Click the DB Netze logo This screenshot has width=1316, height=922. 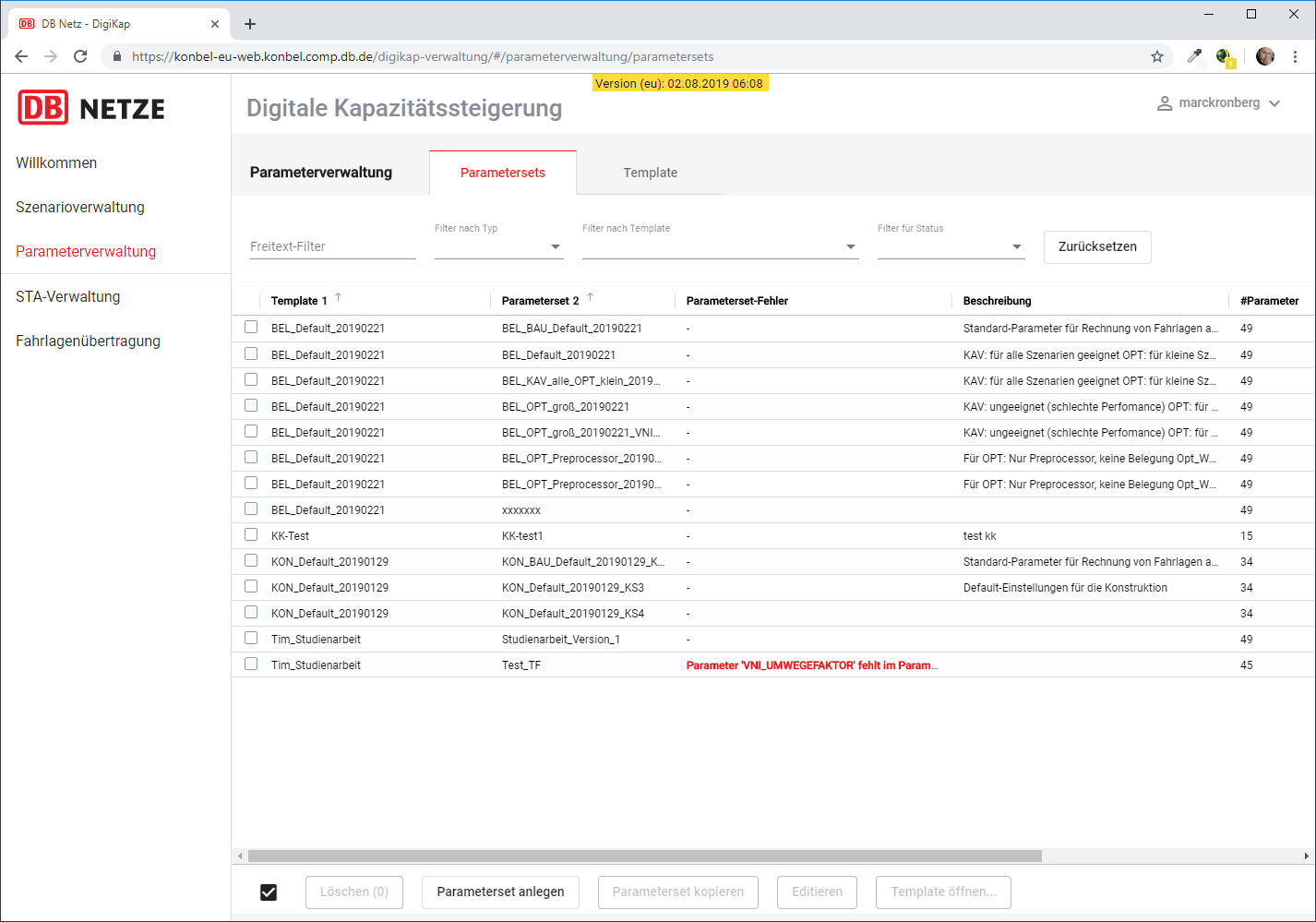click(x=91, y=109)
